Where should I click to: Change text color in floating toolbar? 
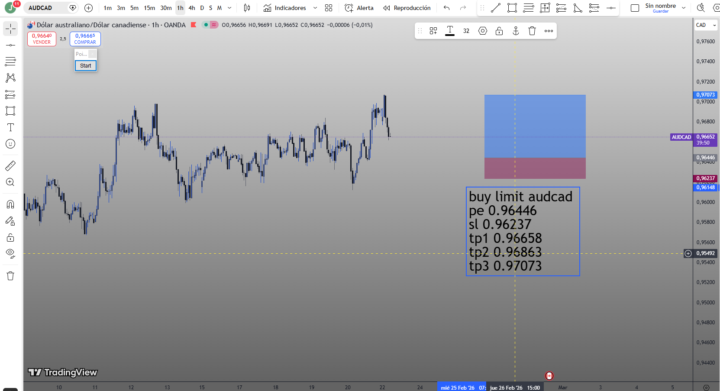point(450,31)
